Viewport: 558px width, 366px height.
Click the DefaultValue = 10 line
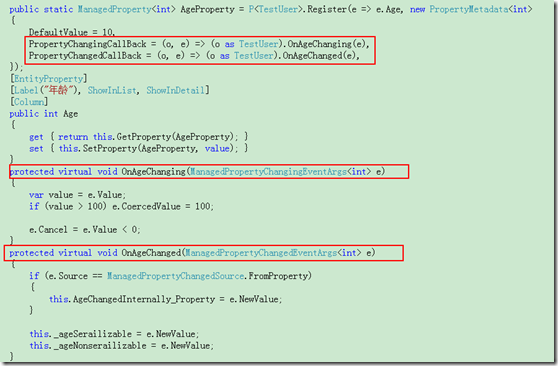[72, 32]
